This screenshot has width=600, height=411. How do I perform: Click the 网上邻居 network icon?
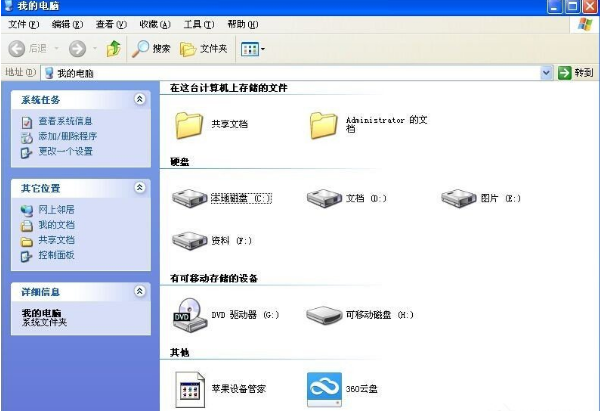coord(26,210)
